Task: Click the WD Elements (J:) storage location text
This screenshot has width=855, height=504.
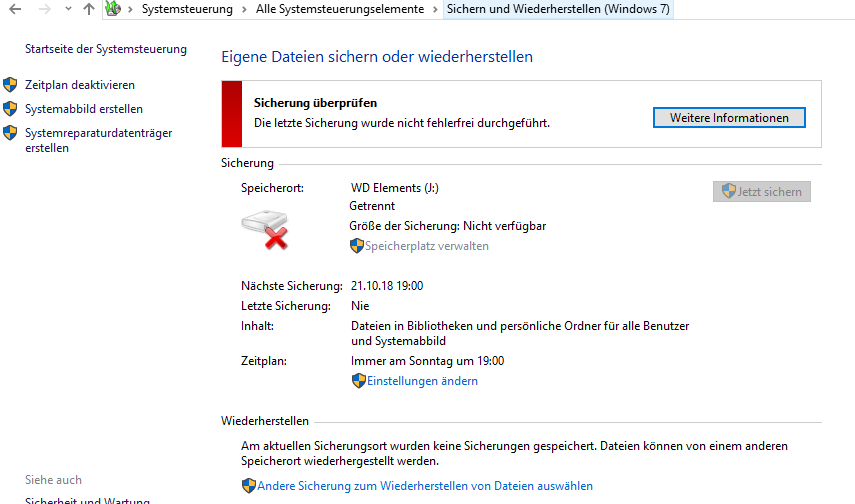Action: [395, 188]
